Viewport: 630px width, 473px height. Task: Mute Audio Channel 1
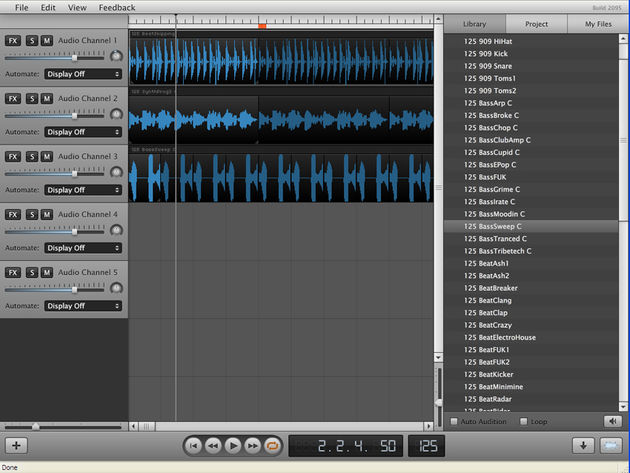point(47,41)
